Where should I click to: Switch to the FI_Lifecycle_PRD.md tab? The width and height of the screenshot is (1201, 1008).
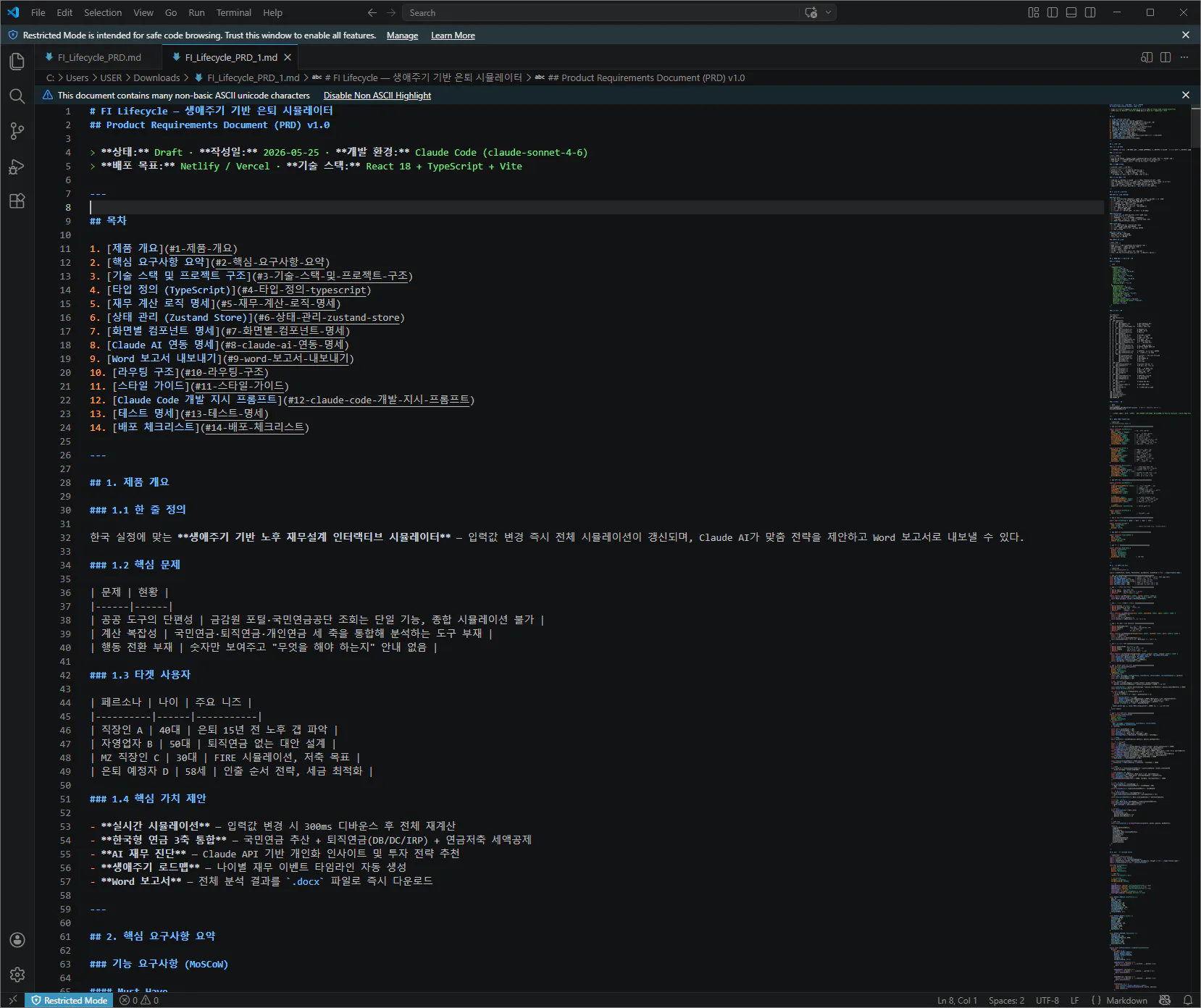[99, 57]
